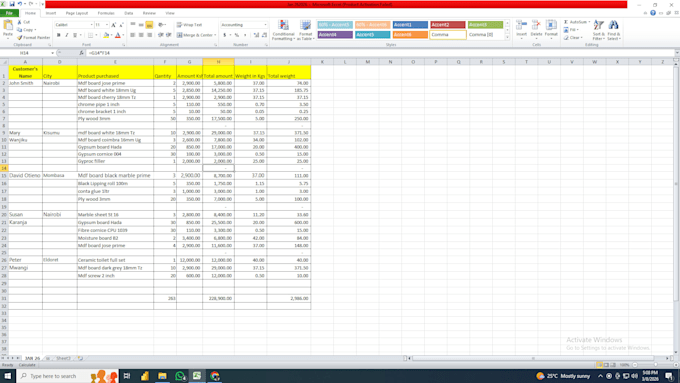The width and height of the screenshot is (680, 383).
Task: Switch to the Formulas ribbon tab
Action: tap(106, 13)
